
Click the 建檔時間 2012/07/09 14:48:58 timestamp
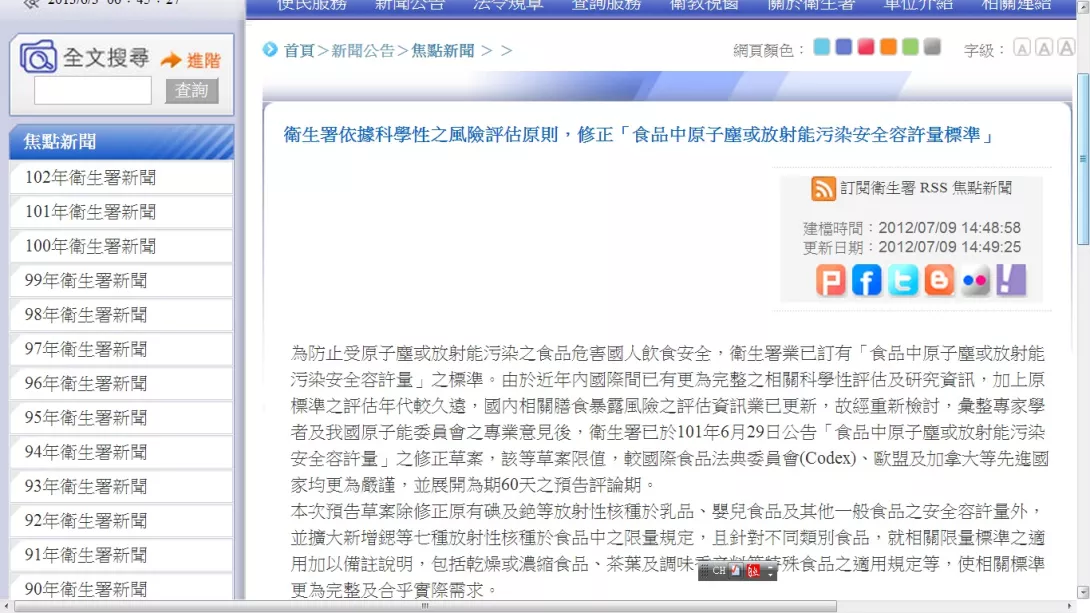pos(912,228)
